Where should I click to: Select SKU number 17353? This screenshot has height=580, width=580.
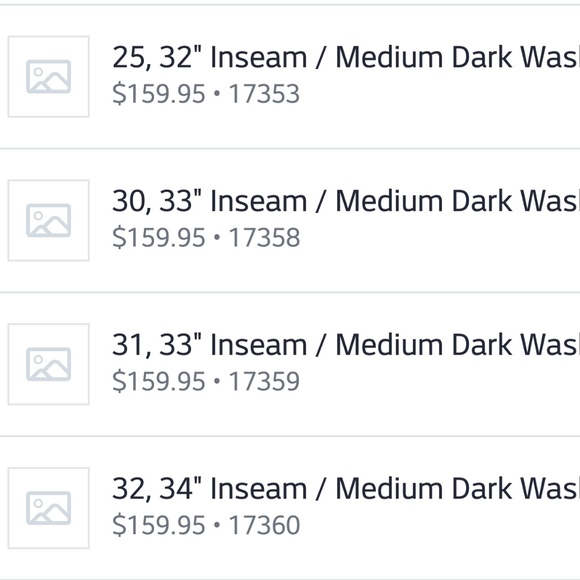[264, 94]
